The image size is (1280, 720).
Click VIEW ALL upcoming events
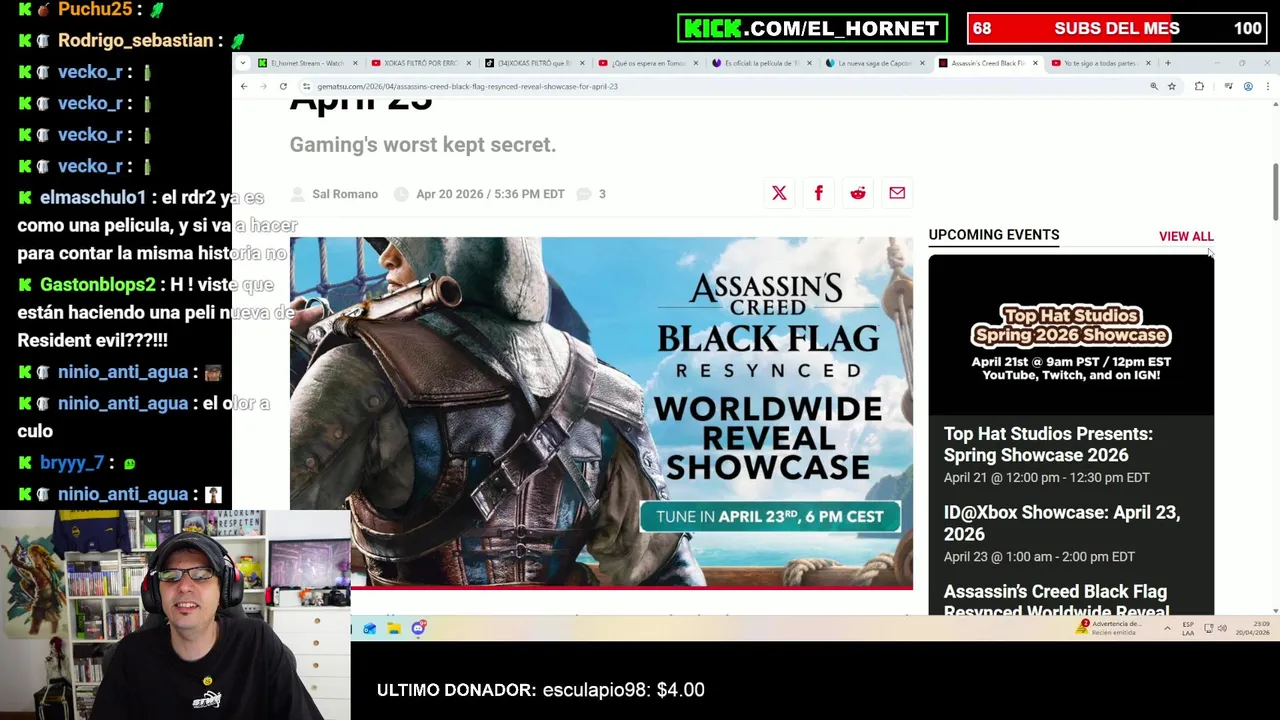[x=1186, y=236]
